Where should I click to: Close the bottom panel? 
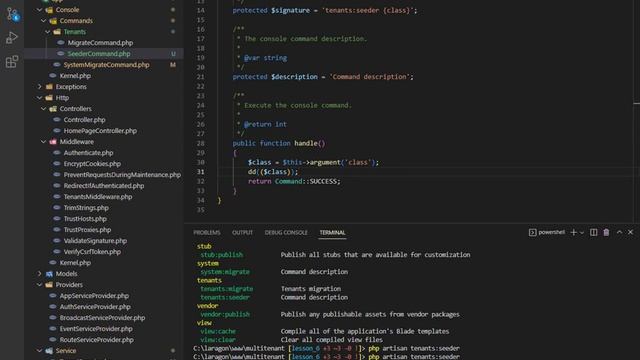[630, 232]
